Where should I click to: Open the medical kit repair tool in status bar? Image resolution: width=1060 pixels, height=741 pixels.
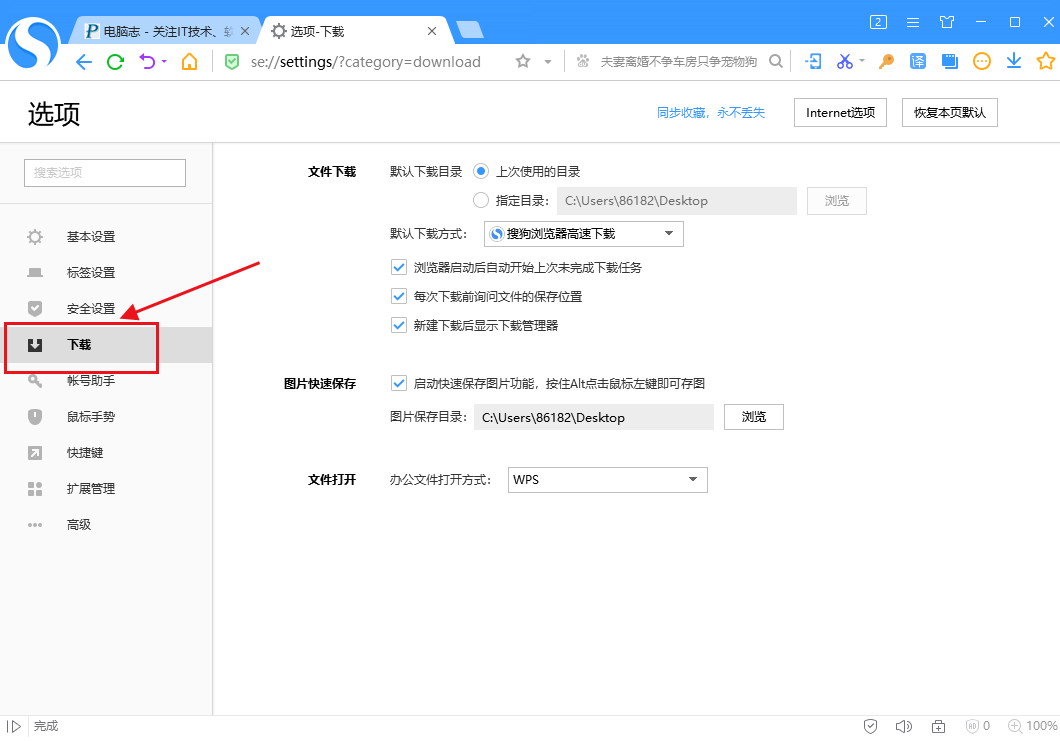click(938, 725)
